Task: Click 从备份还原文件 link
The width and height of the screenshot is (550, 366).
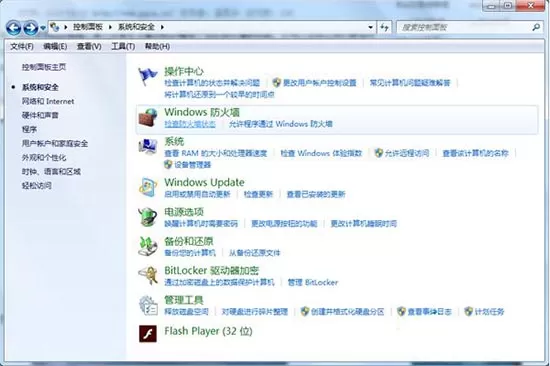Action: coord(255,253)
